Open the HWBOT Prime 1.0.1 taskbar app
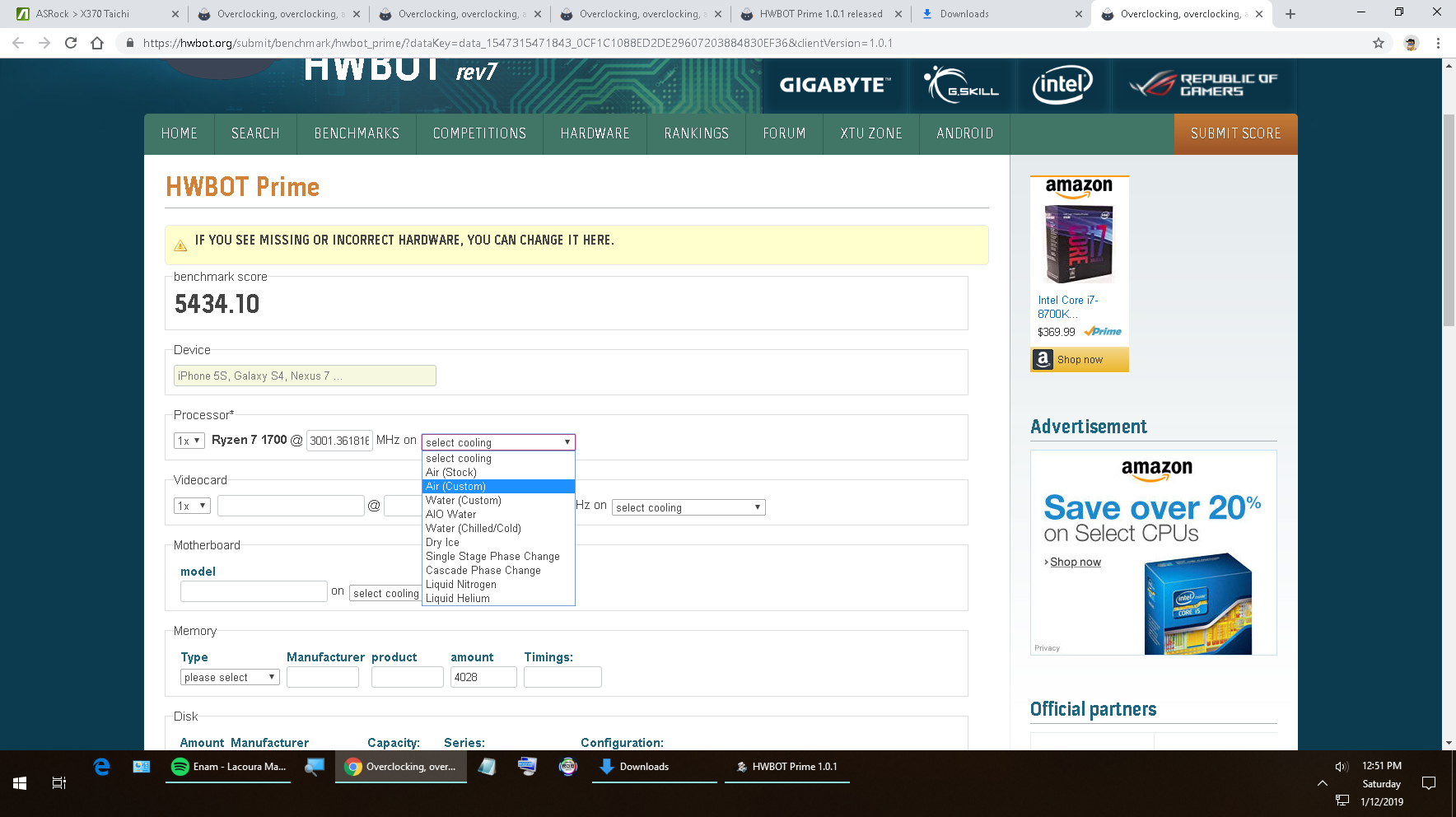The width and height of the screenshot is (1456, 817). point(786,767)
